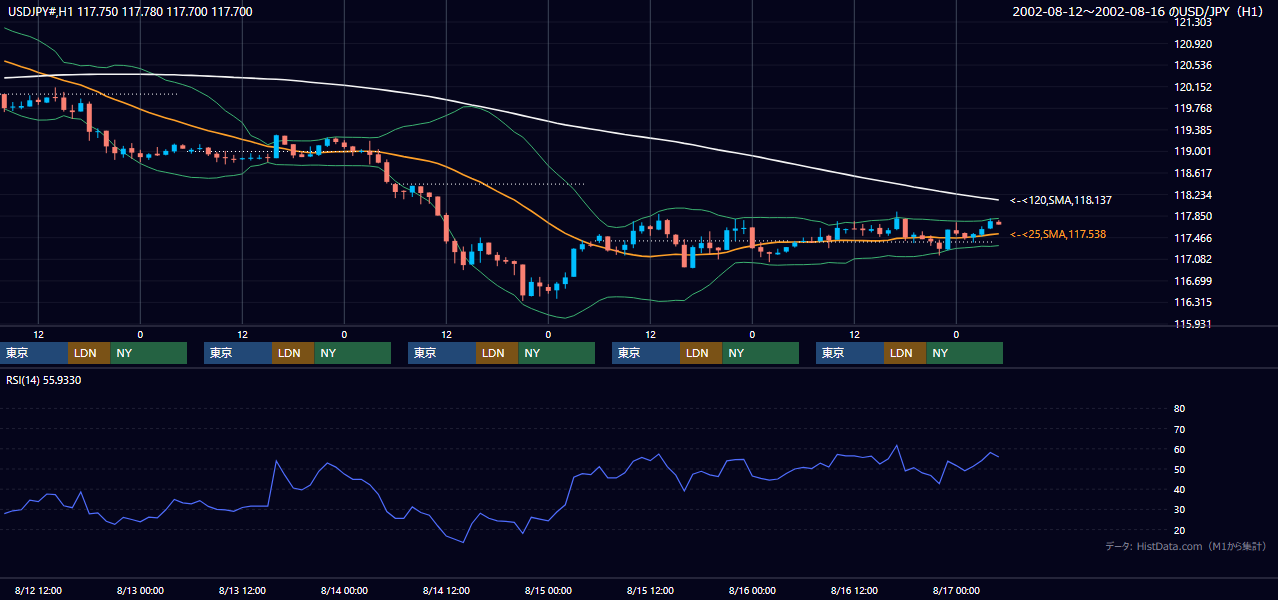Click price axis value 117.466
Image resolution: width=1278 pixels, height=600 pixels.
(1193, 238)
